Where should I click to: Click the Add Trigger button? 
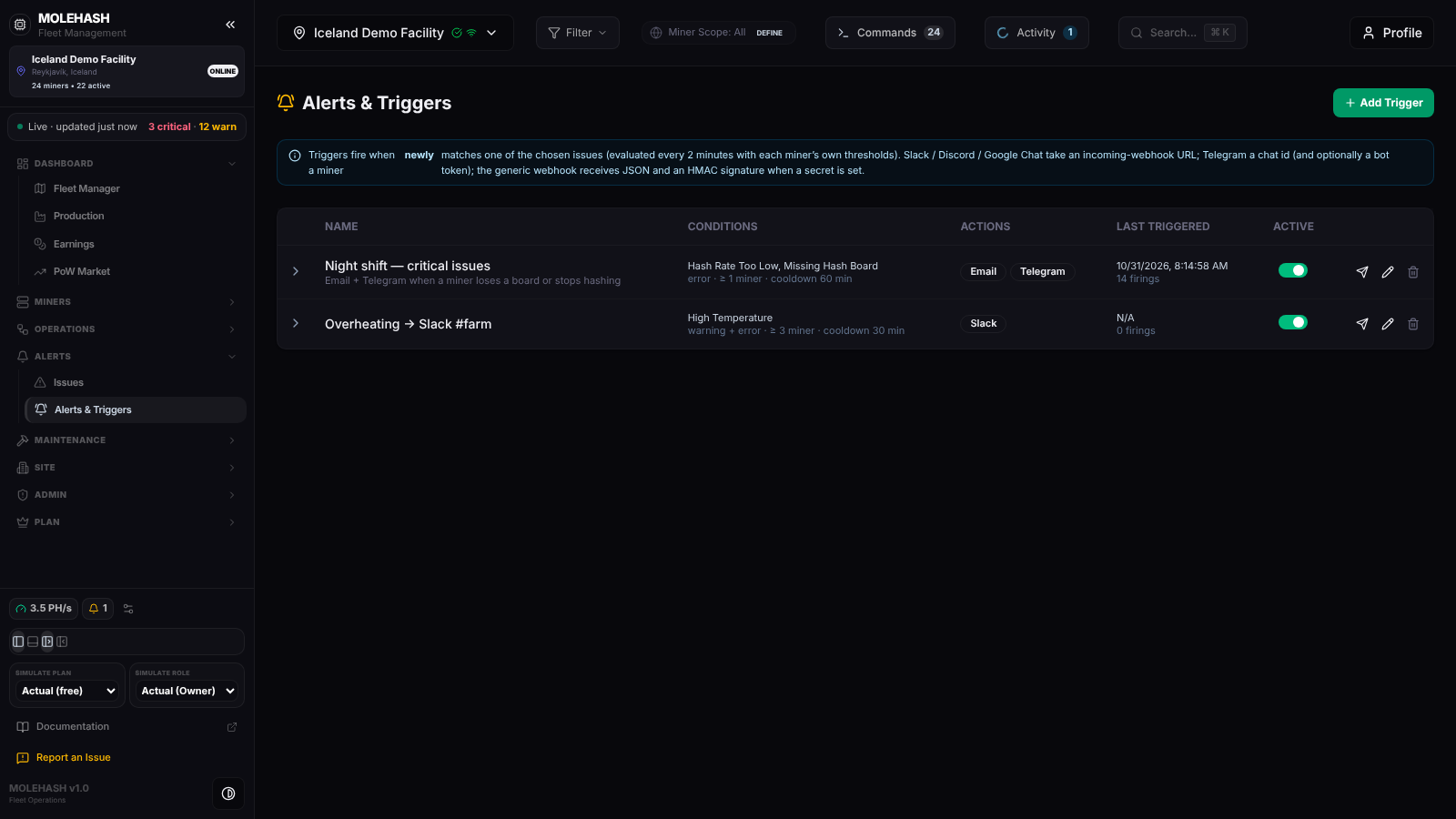[x=1383, y=103]
